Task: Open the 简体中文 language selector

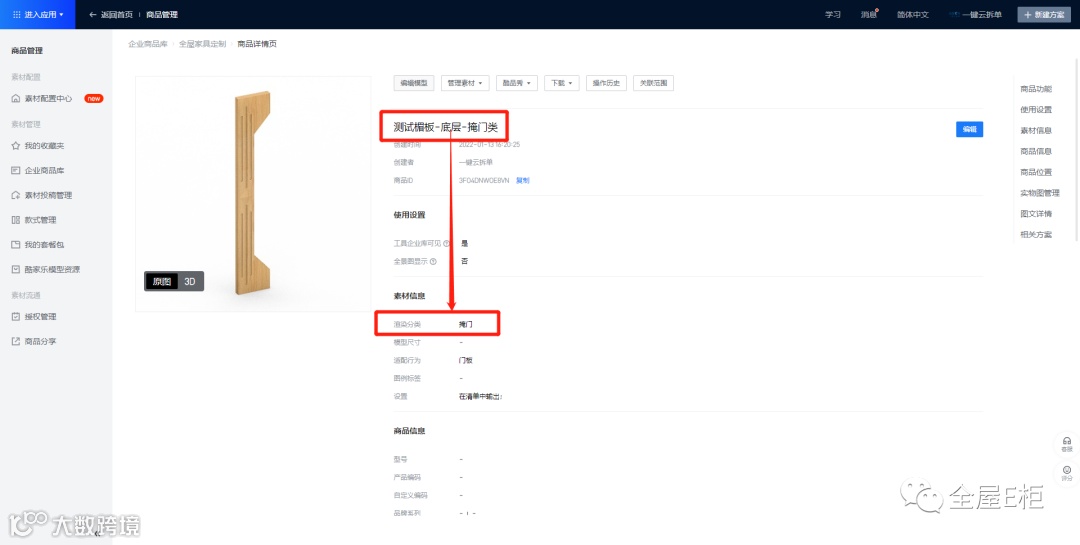Action: [x=913, y=14]
